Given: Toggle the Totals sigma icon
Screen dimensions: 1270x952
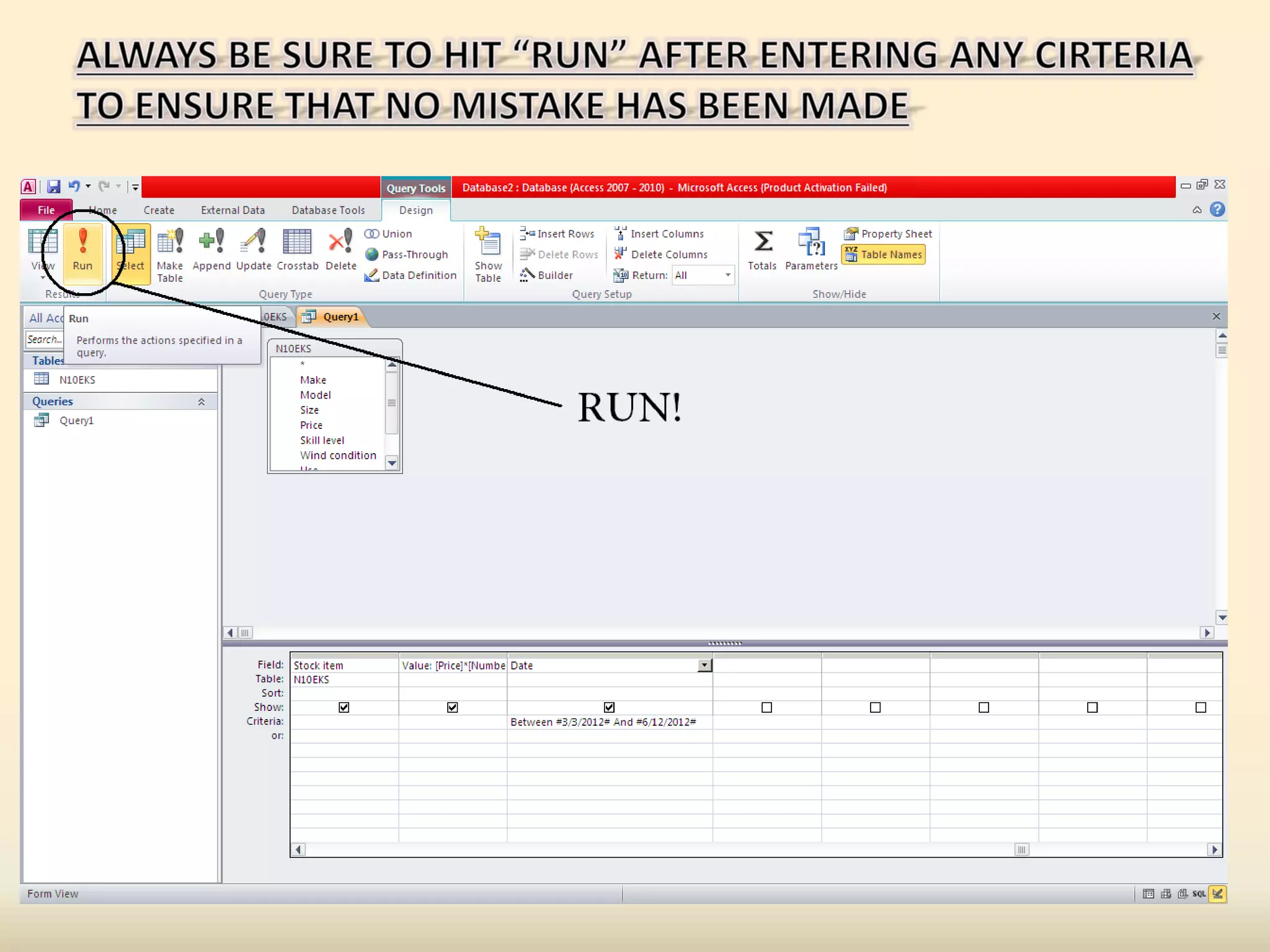Looking at the screenshot, I should click(762, 242).
